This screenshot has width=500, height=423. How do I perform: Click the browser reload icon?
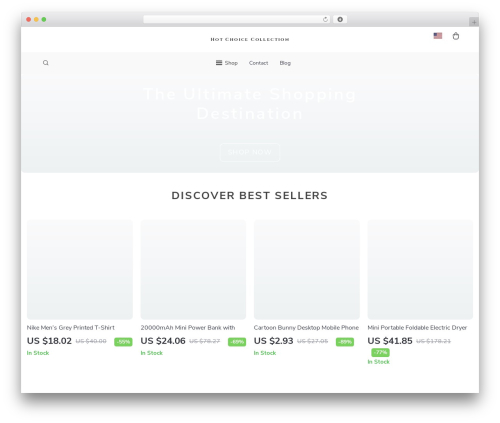click(x=325, y=19)
